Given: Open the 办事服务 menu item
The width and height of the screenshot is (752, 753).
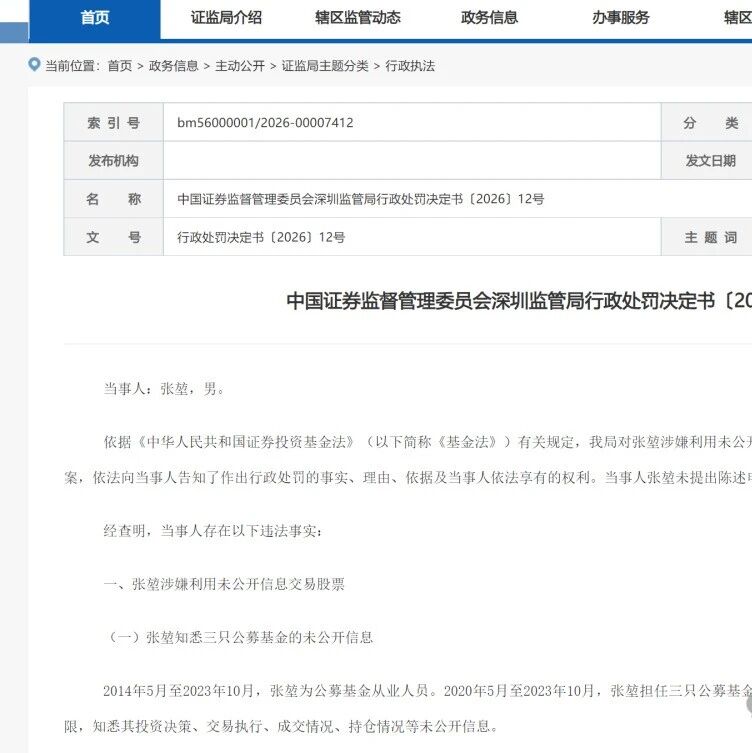Looking at the screenshot, I should (x=620, y=18).
